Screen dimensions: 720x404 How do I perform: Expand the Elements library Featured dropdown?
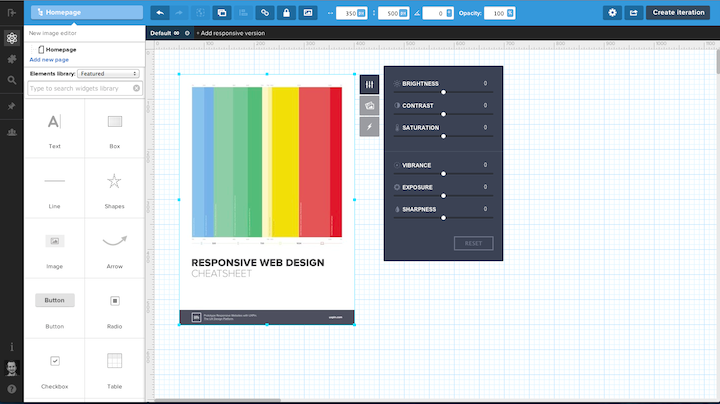coord(109,73)
